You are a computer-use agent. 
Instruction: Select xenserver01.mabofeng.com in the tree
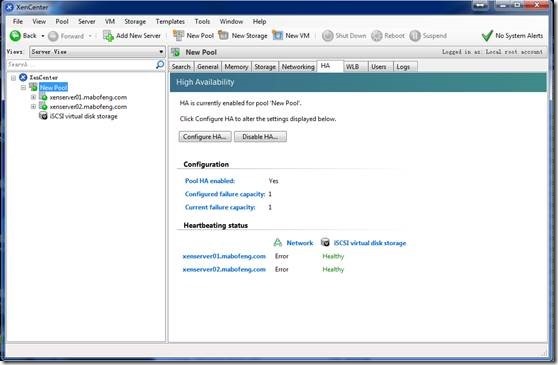pyautogui.click(x=88, y=97)
